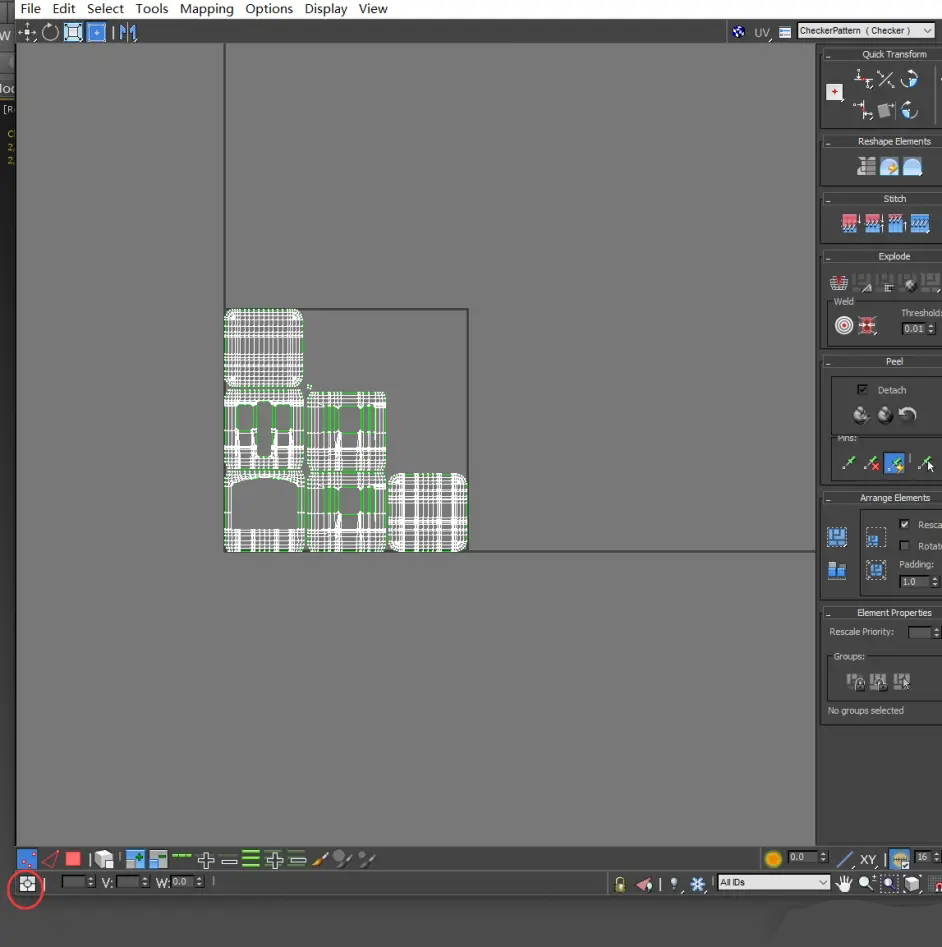Viewport: 942px width, 947px height.
Task: Select the Mirror tool in top toolbar
Action: 127,32
